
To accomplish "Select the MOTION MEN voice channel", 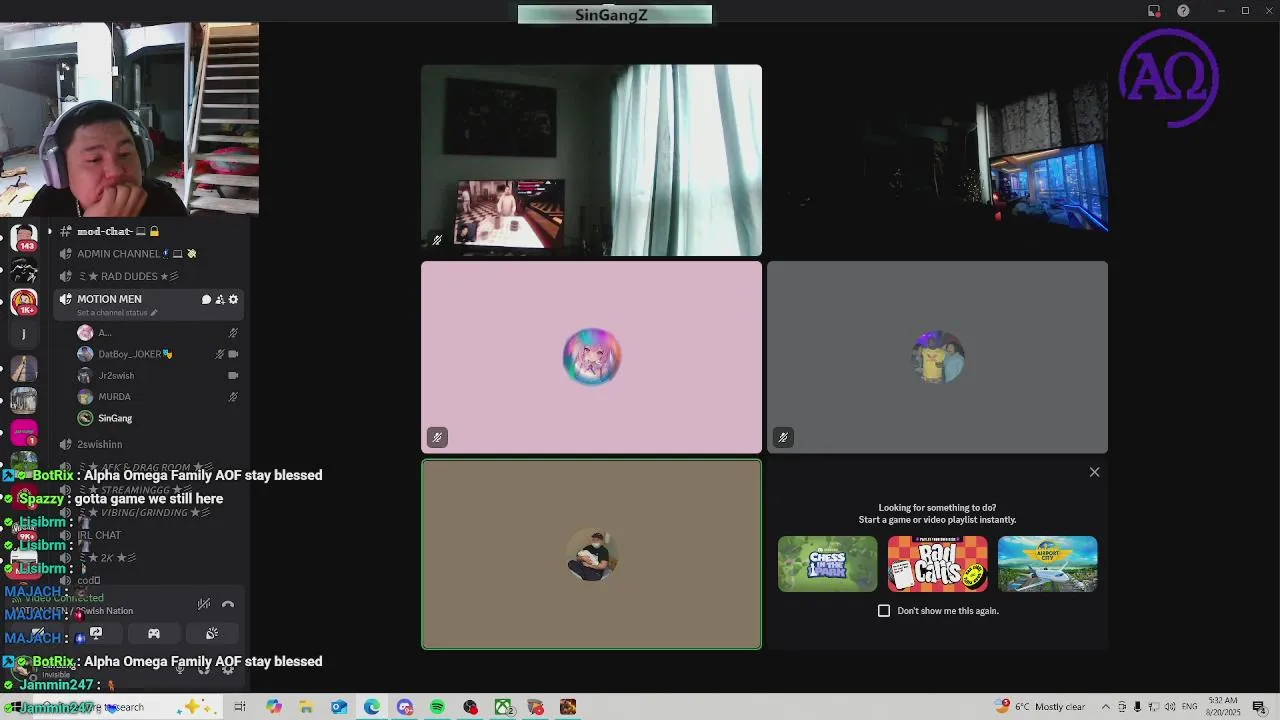I will click(109, 299).
